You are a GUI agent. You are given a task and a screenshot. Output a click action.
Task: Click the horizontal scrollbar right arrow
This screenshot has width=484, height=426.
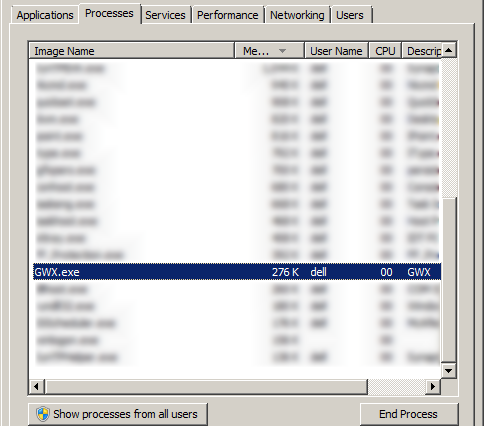(x=433, y=387)
